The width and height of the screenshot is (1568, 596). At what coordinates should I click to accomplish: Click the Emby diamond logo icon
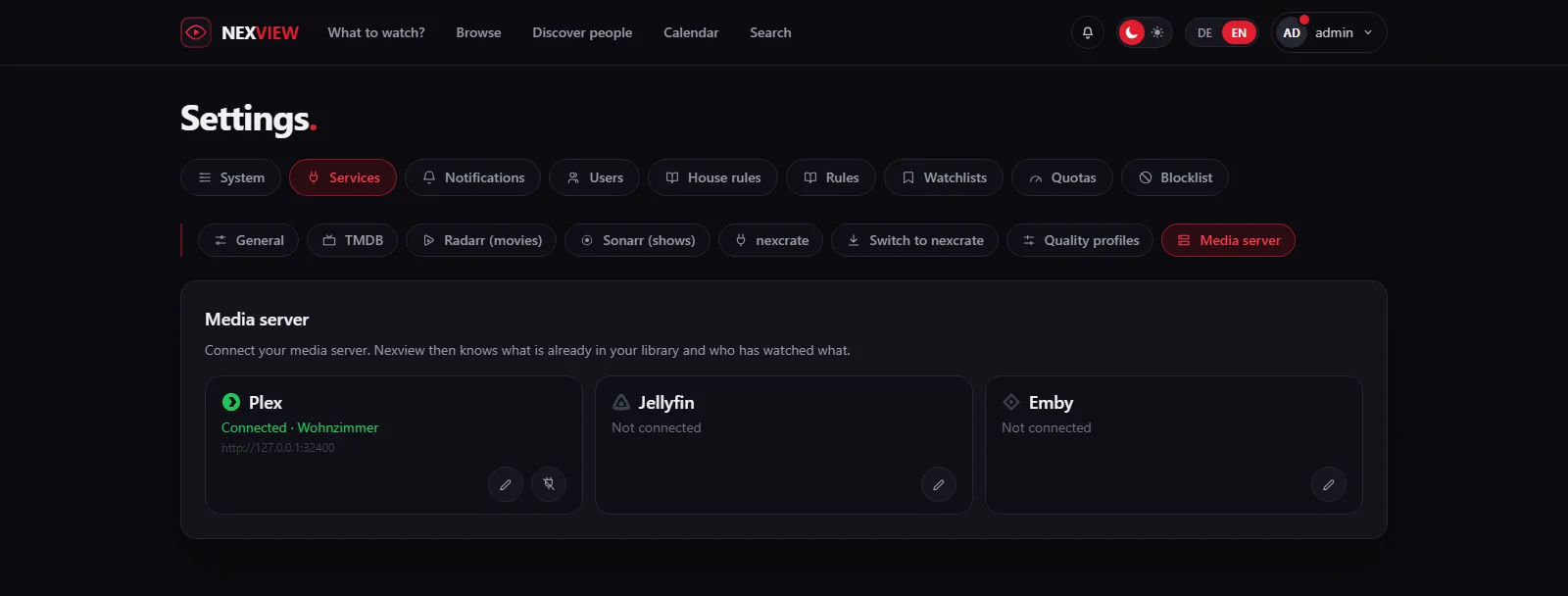pyautogui.click(x=1011, y=402)
